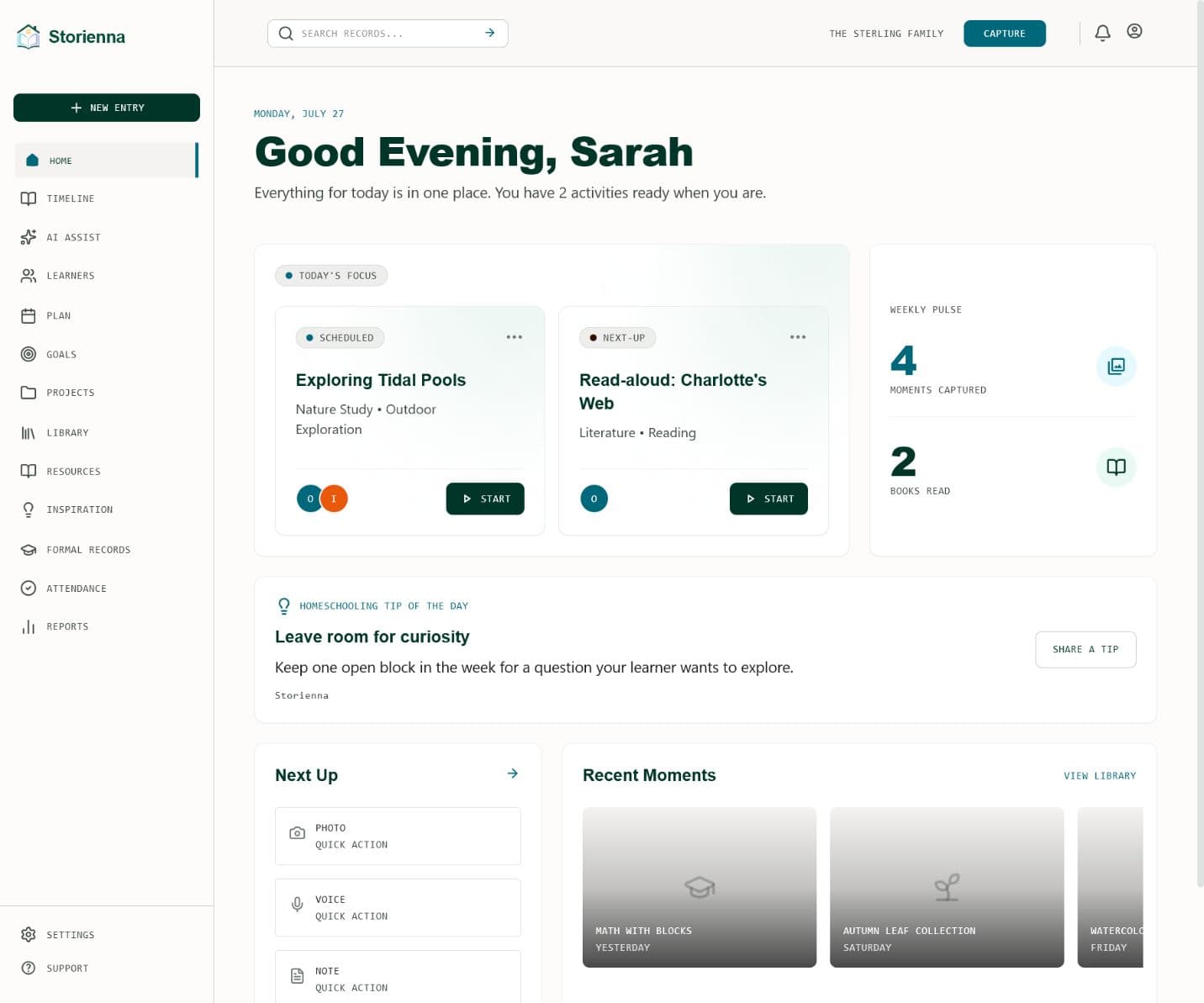Click the Search Records input field

coord(388,34)
